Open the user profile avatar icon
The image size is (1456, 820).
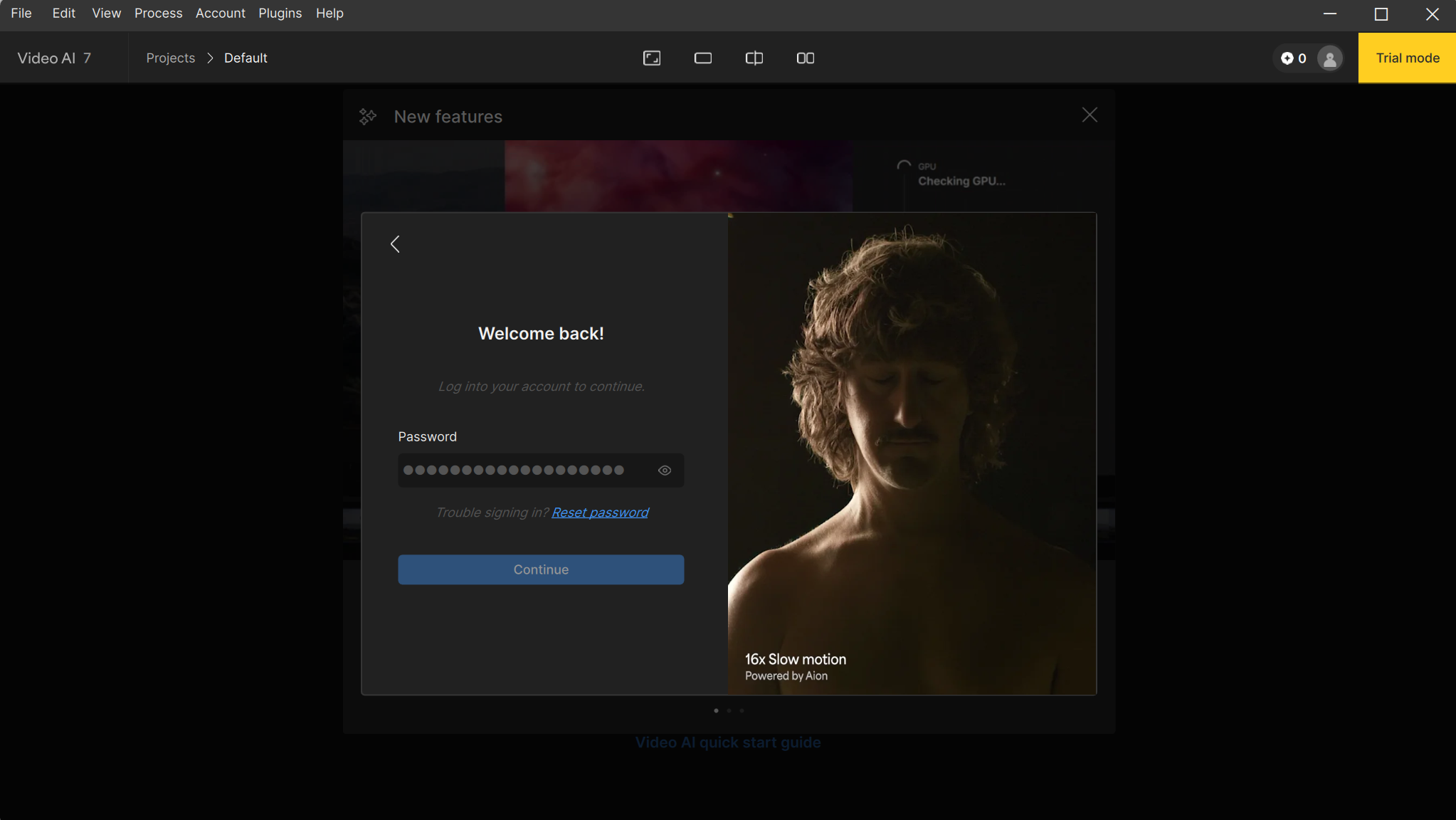pos(1329,58)
